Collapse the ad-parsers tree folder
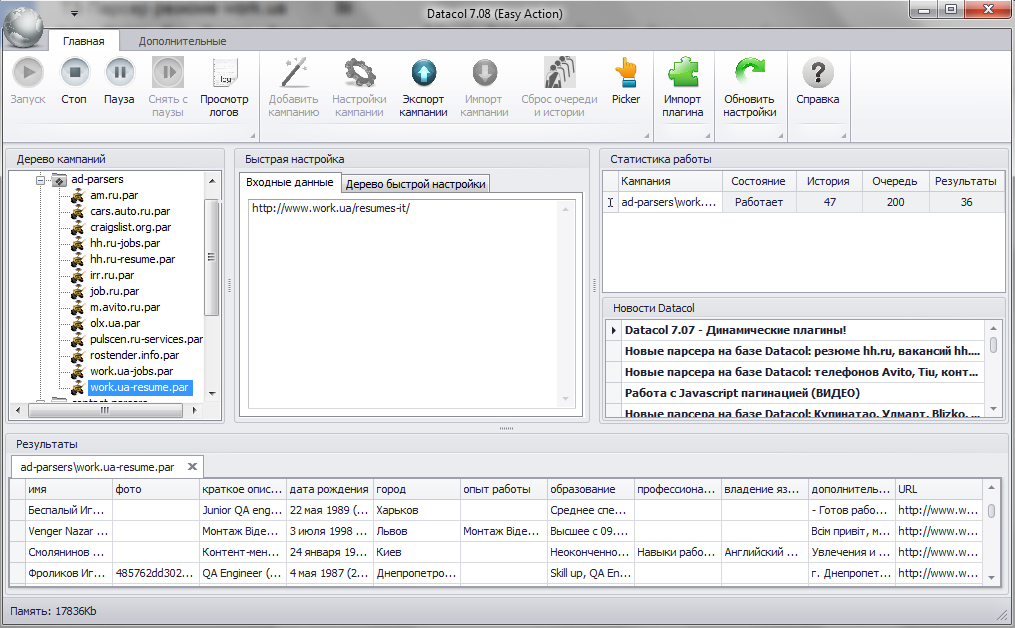 point(40,180)
